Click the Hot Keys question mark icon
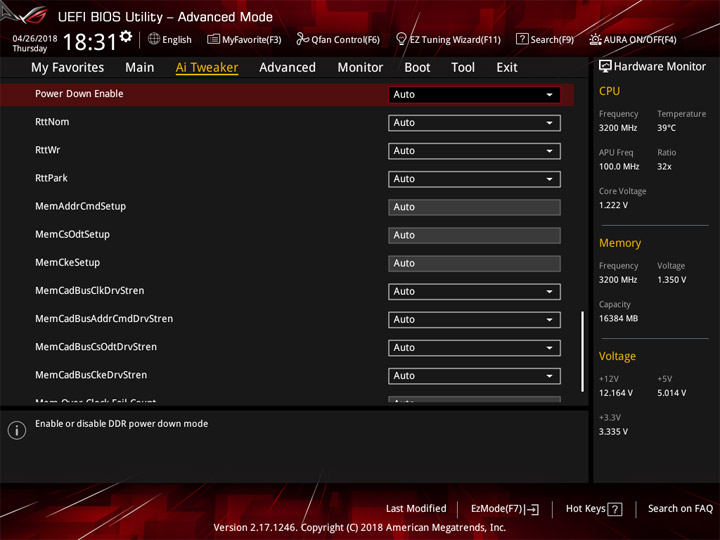The image size is (720, 540). tap(615, 509)
